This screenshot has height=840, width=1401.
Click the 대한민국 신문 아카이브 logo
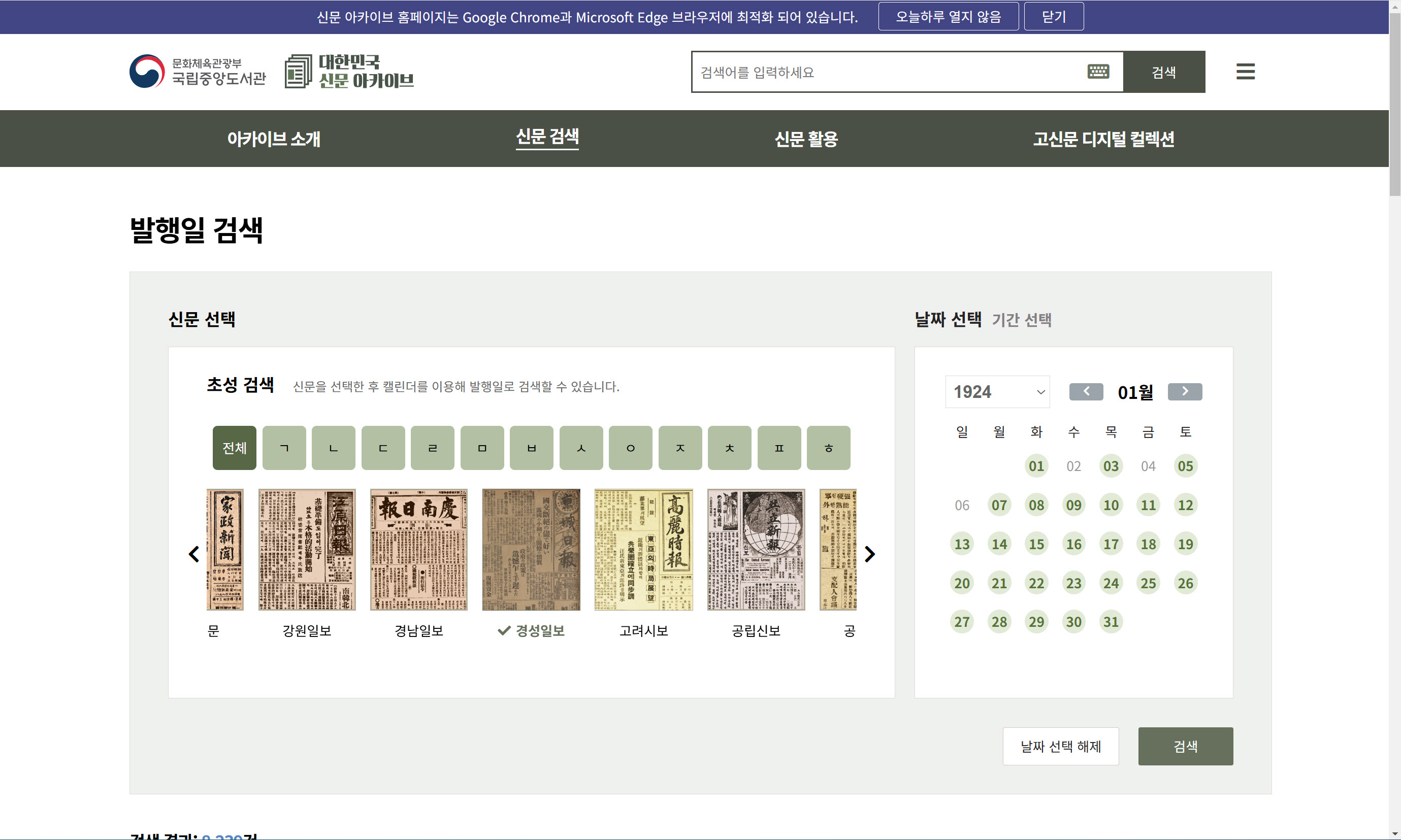tap(349, 72)
